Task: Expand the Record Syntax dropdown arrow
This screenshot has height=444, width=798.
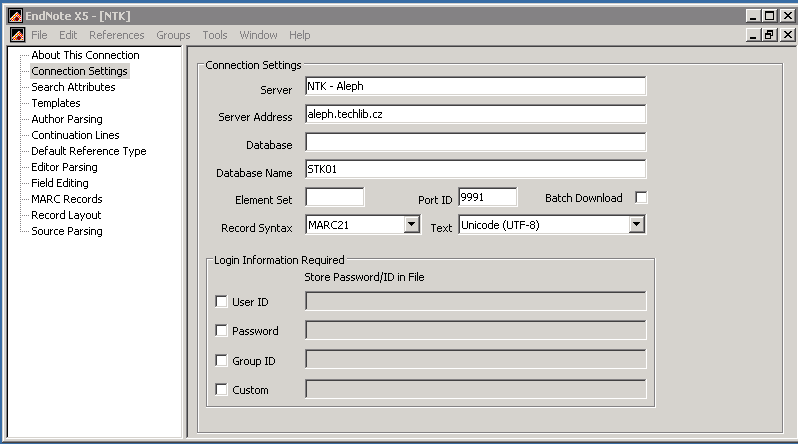Action: 412,225
